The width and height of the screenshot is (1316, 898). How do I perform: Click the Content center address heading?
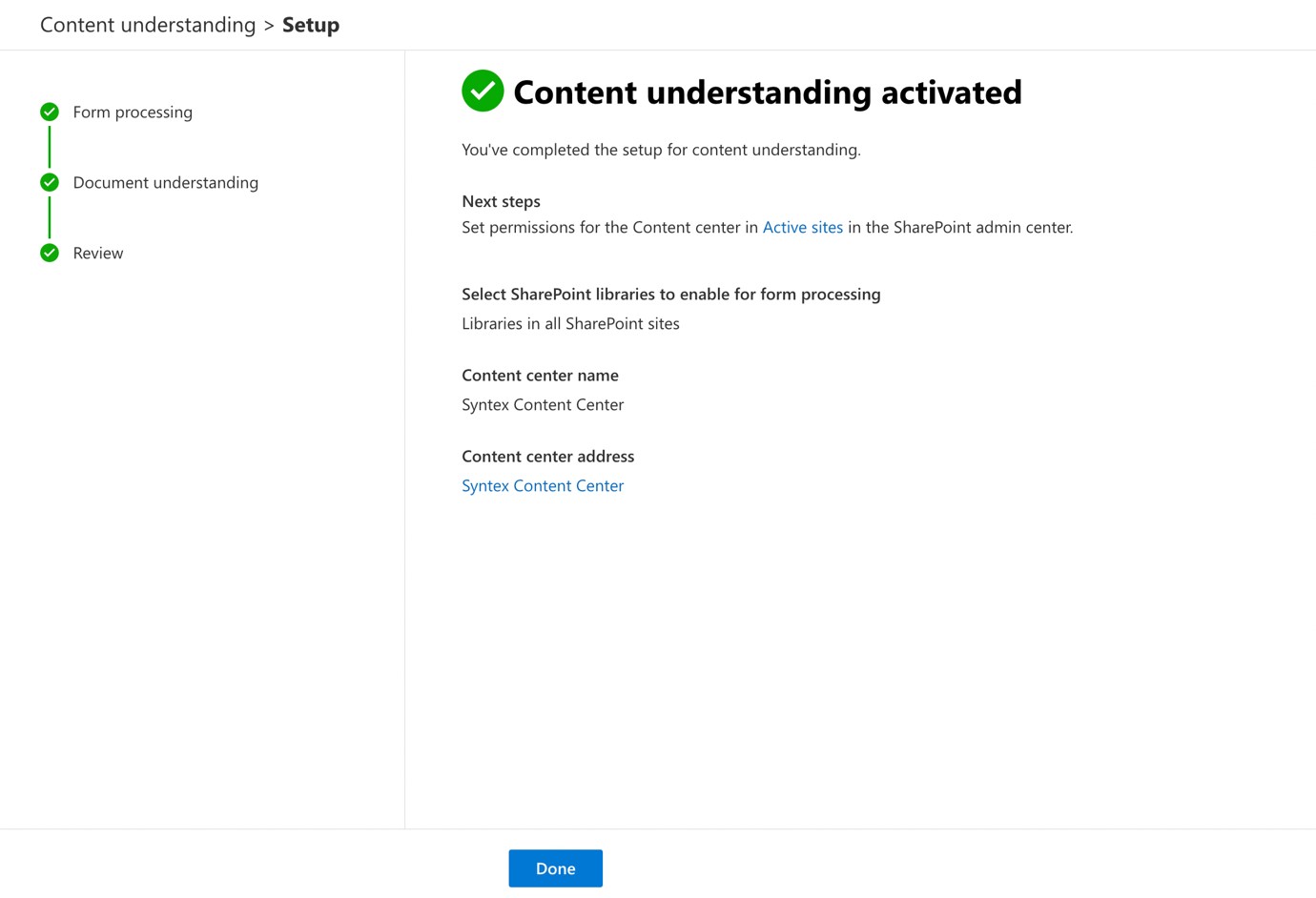(547, 456)
